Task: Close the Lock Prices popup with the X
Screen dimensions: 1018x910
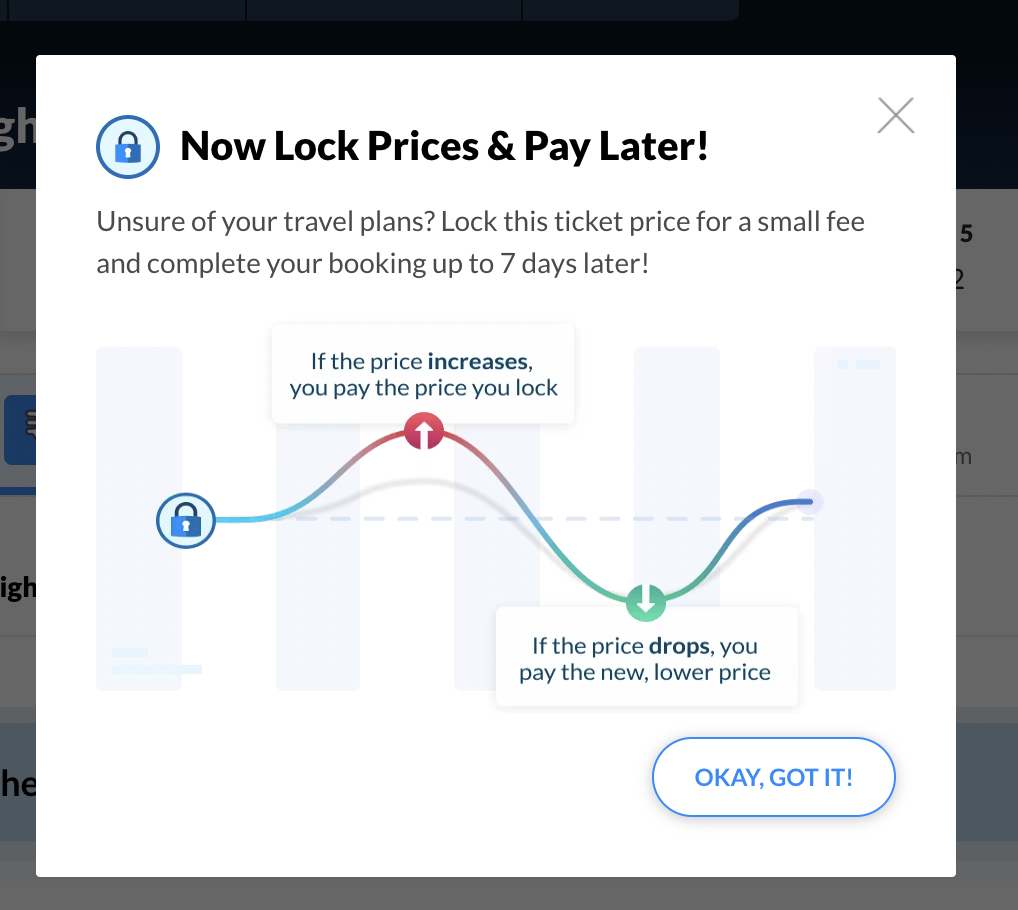Action: pos(895,116)
